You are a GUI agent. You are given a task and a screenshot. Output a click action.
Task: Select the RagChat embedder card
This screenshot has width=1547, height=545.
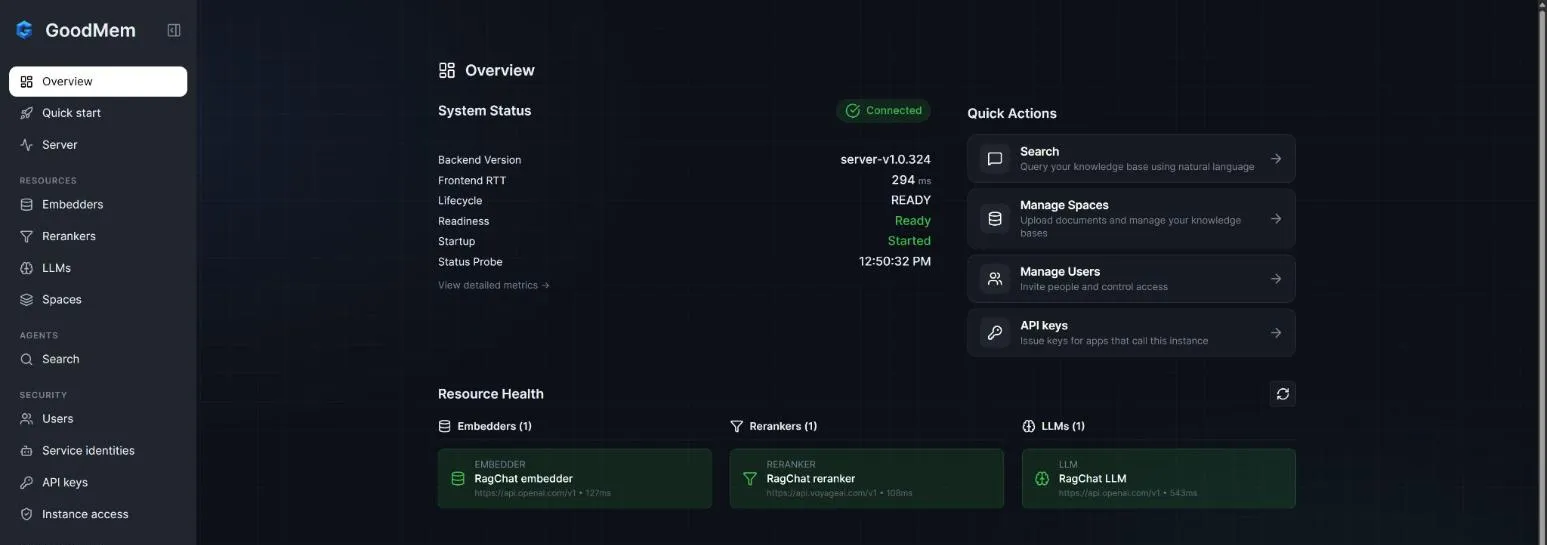click(575, 478)
